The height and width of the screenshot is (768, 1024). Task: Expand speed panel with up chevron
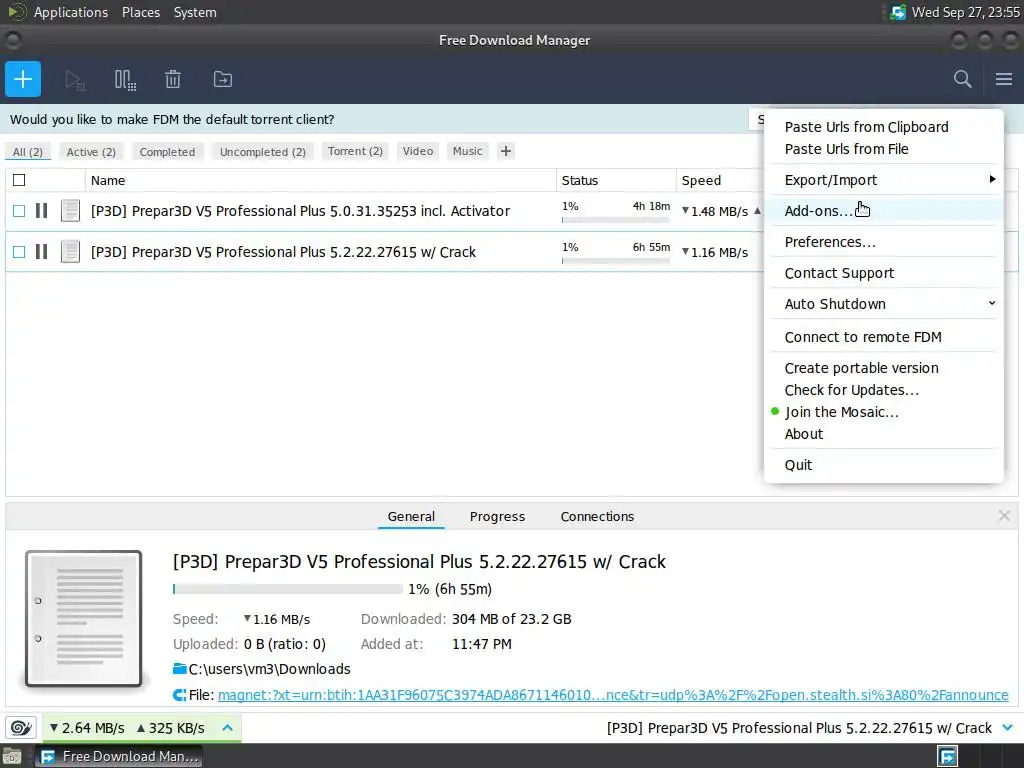click(227, 728)
